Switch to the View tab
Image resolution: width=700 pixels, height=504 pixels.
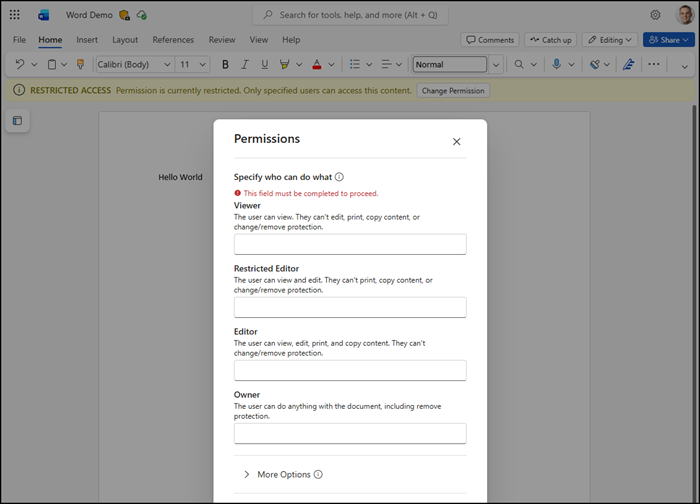[x=259, y=40]
